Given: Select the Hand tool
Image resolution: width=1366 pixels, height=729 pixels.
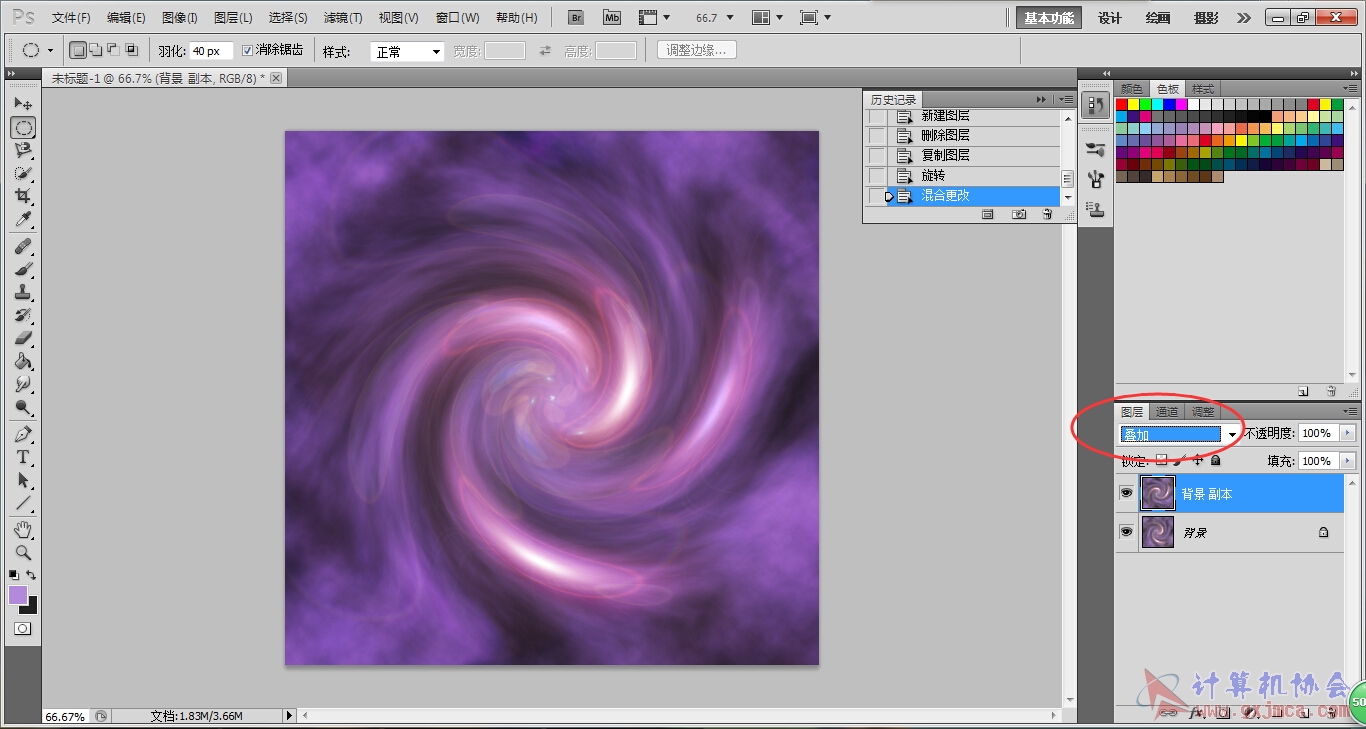Looking at the screenshot, I should click(23, 529).
